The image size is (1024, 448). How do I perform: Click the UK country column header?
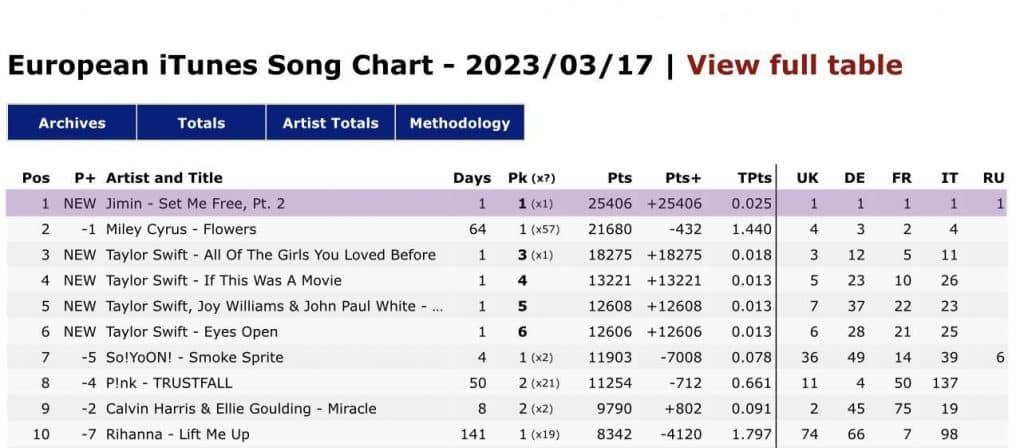(807, 178)
